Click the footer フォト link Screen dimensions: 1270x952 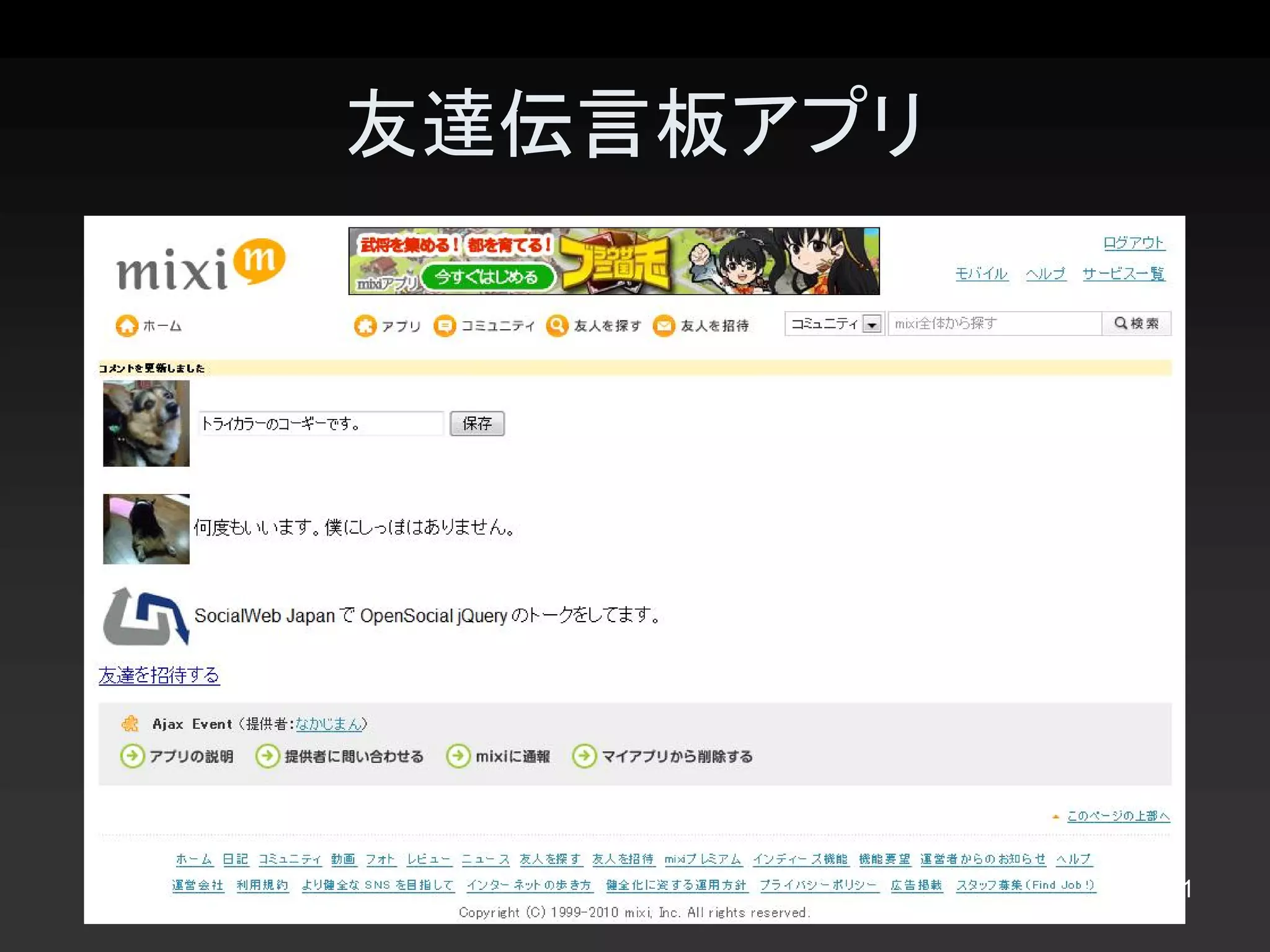point(381,859)
